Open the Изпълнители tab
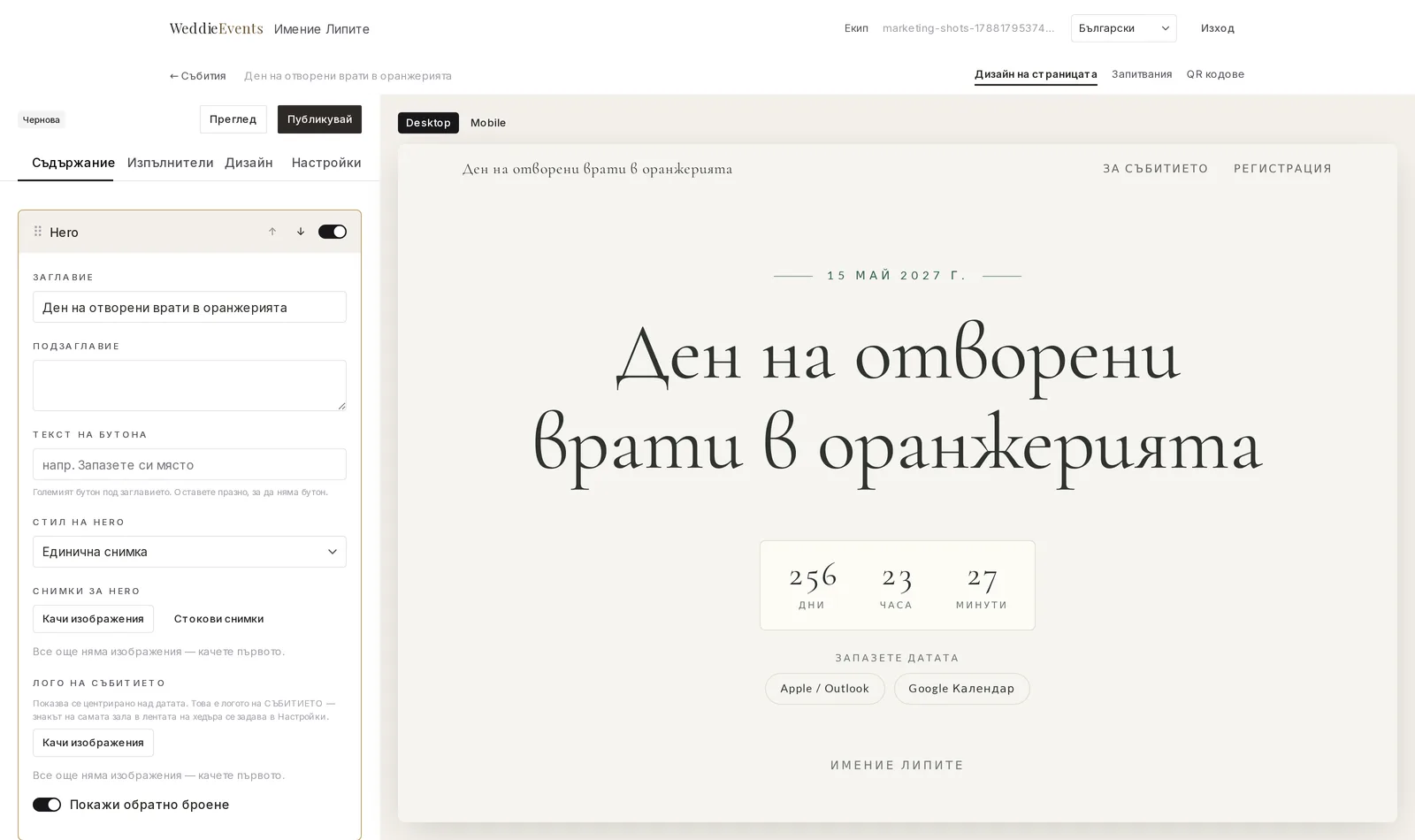 170,163
